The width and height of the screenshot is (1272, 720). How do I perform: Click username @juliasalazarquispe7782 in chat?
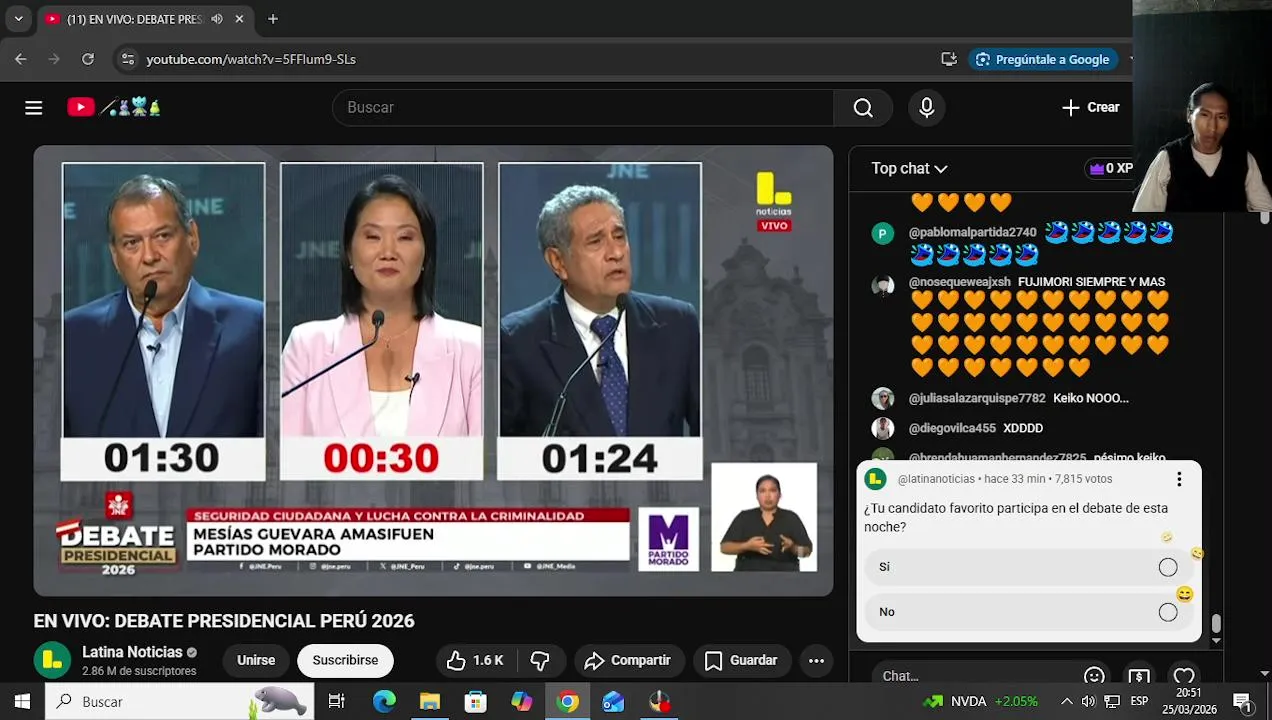coord(977,398)
